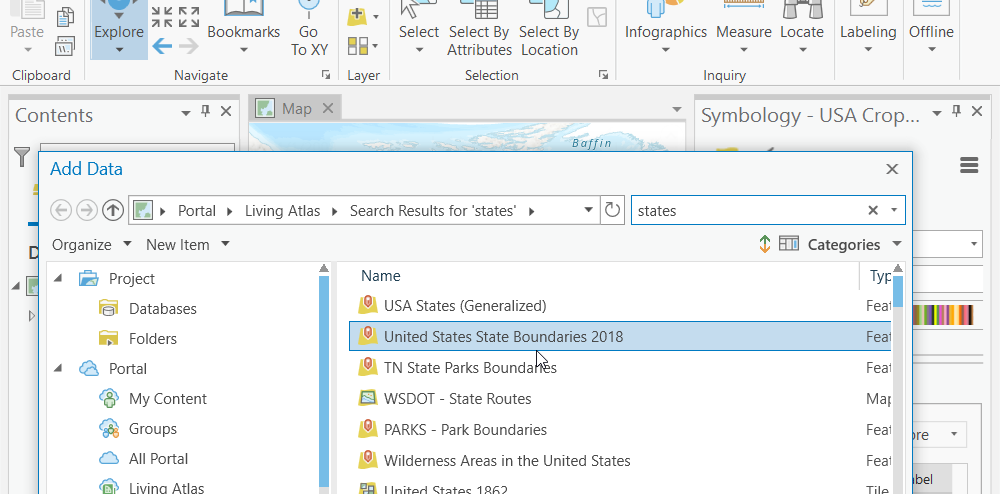Clear the states search text
Viewport: 1000px width, 494px height.
(x=873, y=210)
